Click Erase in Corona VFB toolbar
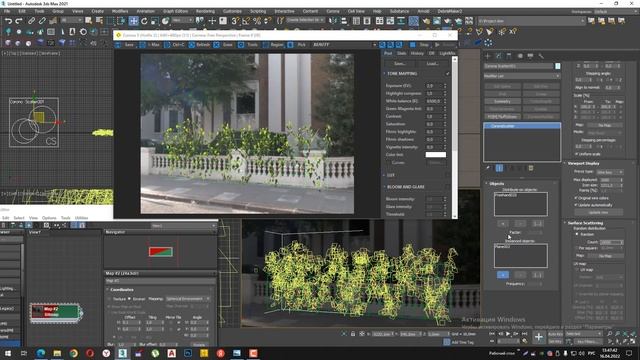This screenshot has height=360, width=640. click(x=224, y=44)
